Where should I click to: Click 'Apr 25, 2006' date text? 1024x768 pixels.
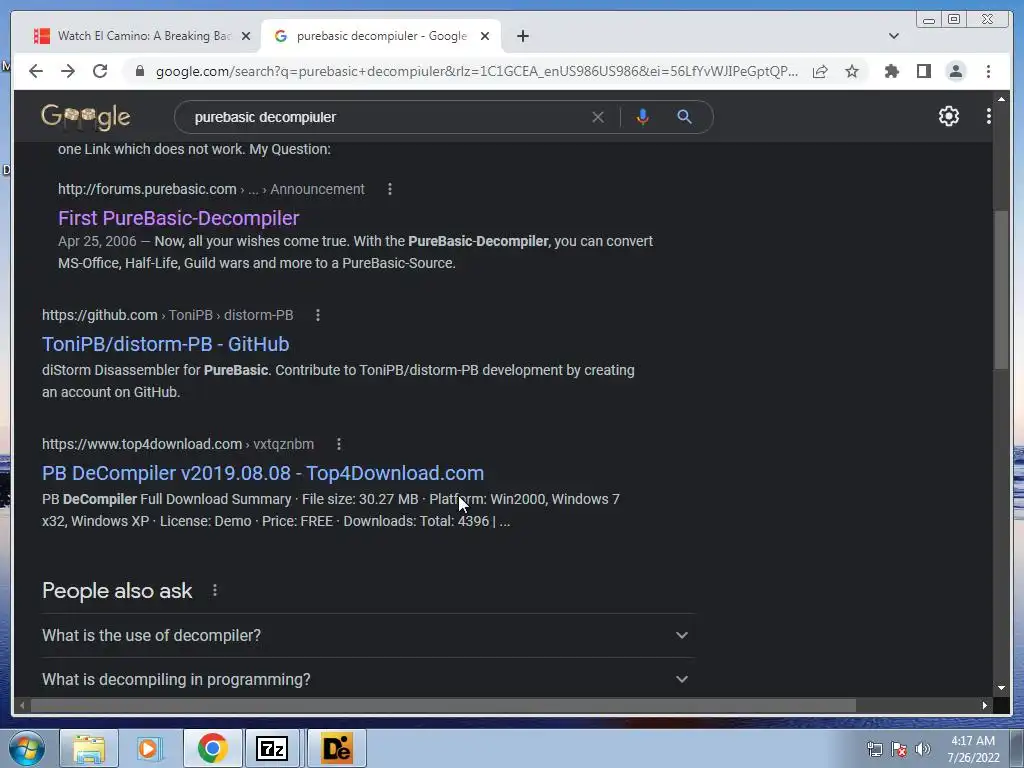coord(97,241)
